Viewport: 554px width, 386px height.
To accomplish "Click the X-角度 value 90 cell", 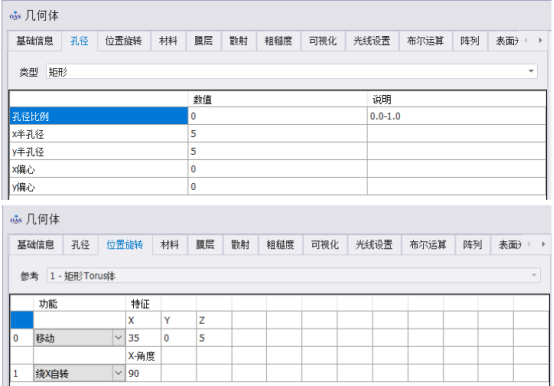I will pyautogui.click(x=143, y=373).
